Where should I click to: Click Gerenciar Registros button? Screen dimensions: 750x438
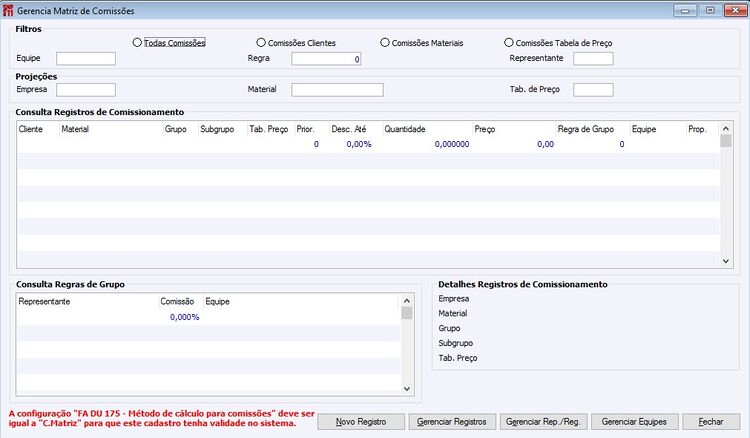click(x=452, y=422)
